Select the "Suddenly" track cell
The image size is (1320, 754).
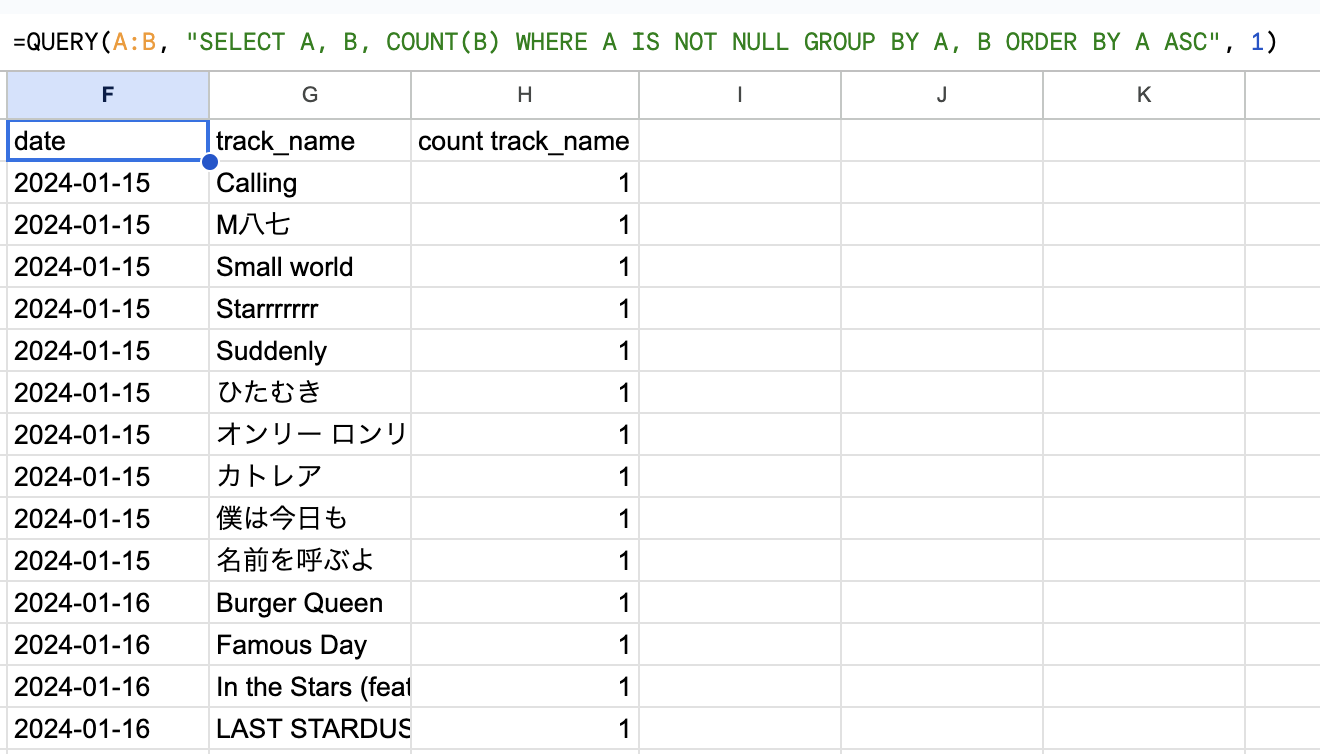click(x=310, y=351)
